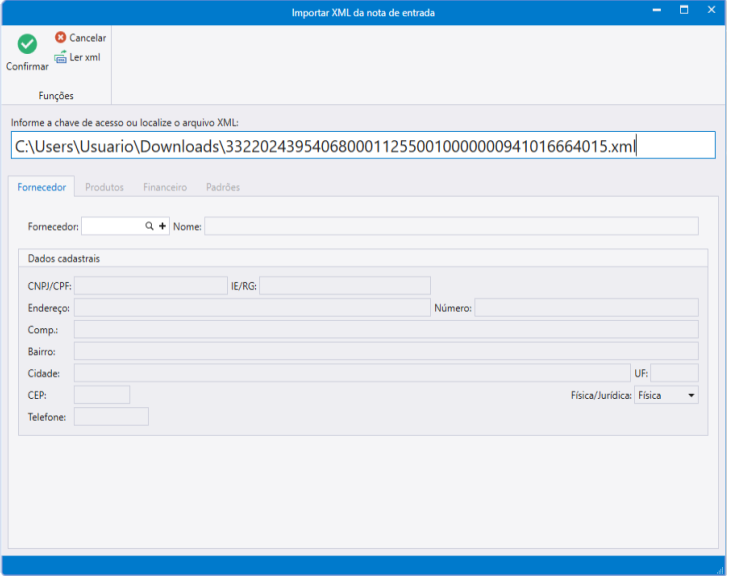This screenshot has width=729, height=576.
Task: Minimize the Importar XML window
Action: pos(656,10)
